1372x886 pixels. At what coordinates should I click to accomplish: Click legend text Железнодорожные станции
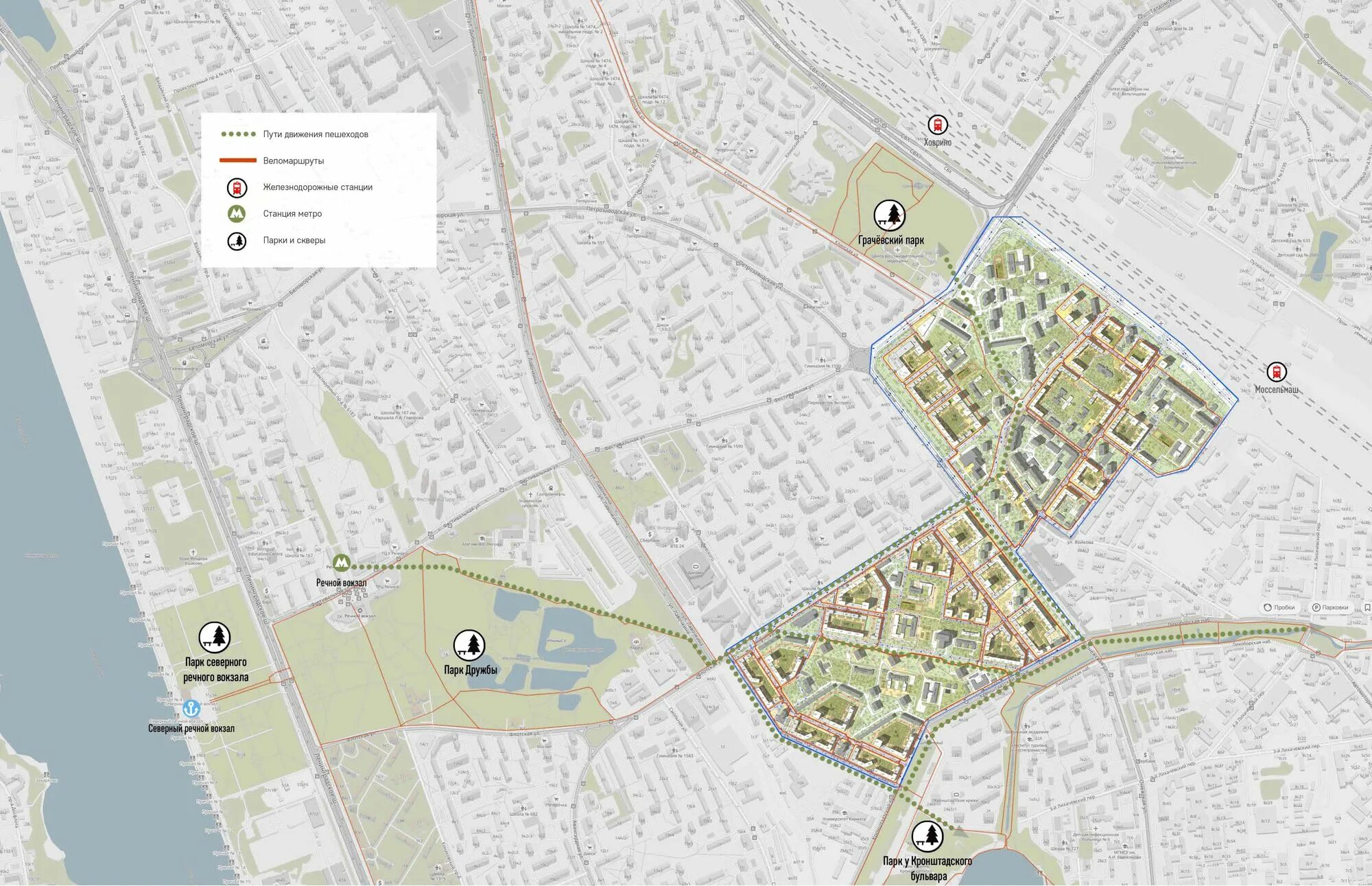(x=318, y=187)
